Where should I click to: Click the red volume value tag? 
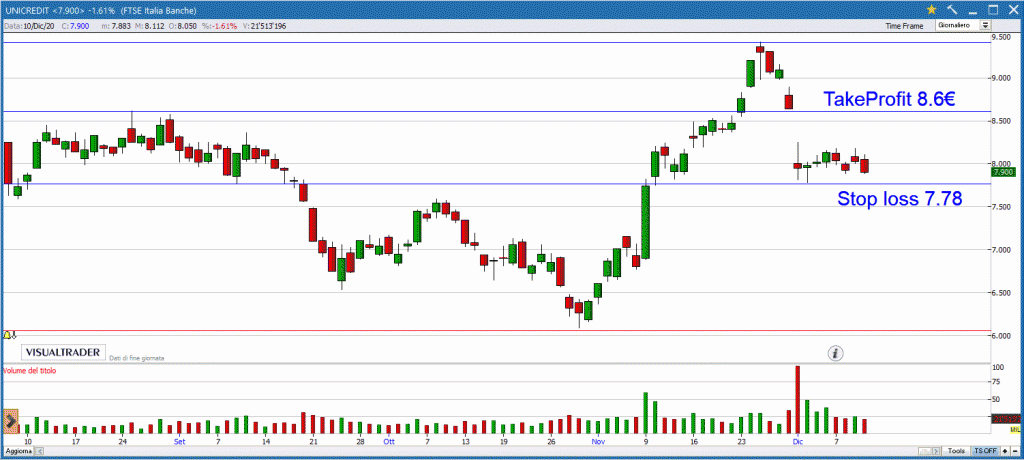click(x=1006, y=418)
